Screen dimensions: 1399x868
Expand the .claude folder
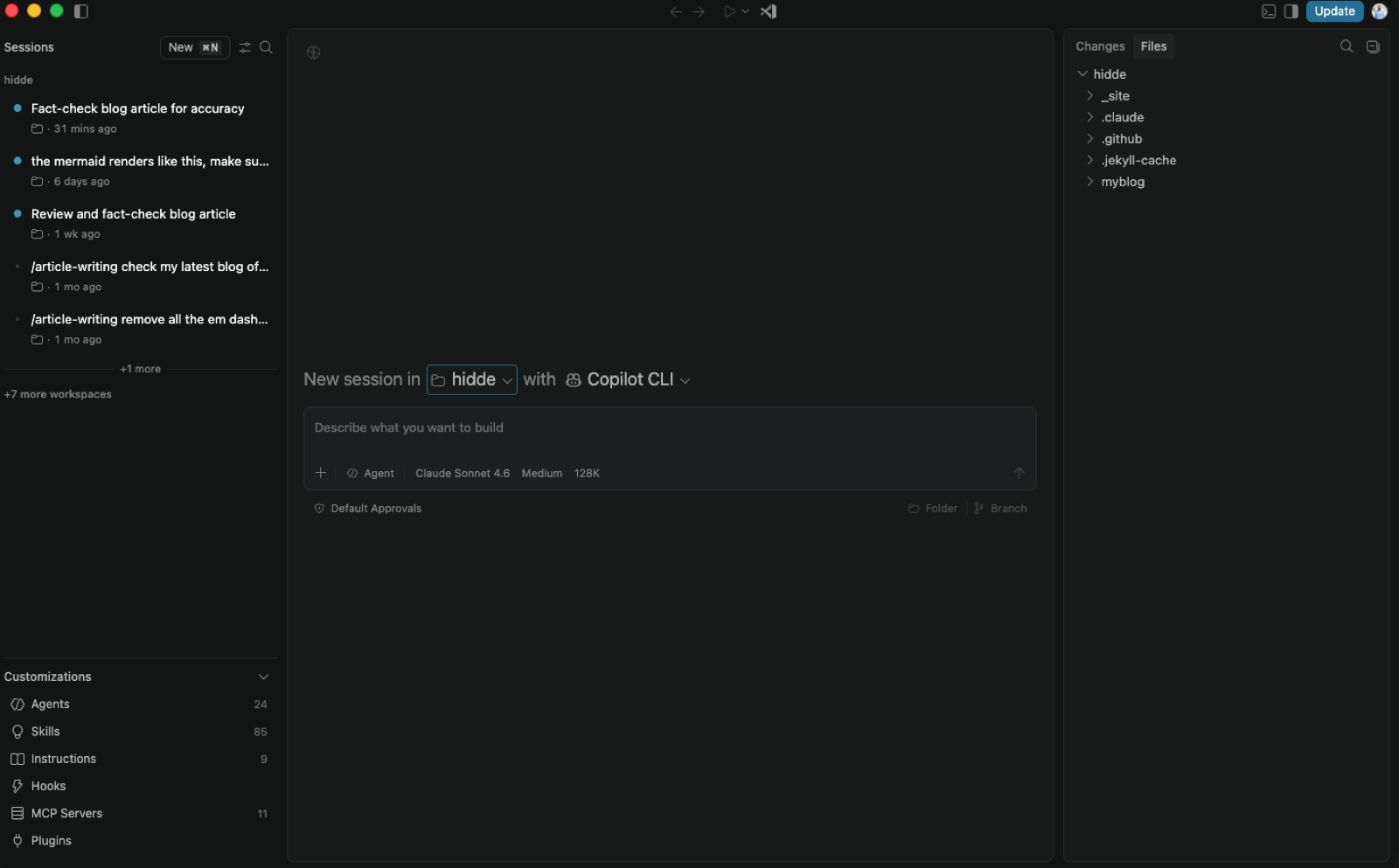[1089, 117]
